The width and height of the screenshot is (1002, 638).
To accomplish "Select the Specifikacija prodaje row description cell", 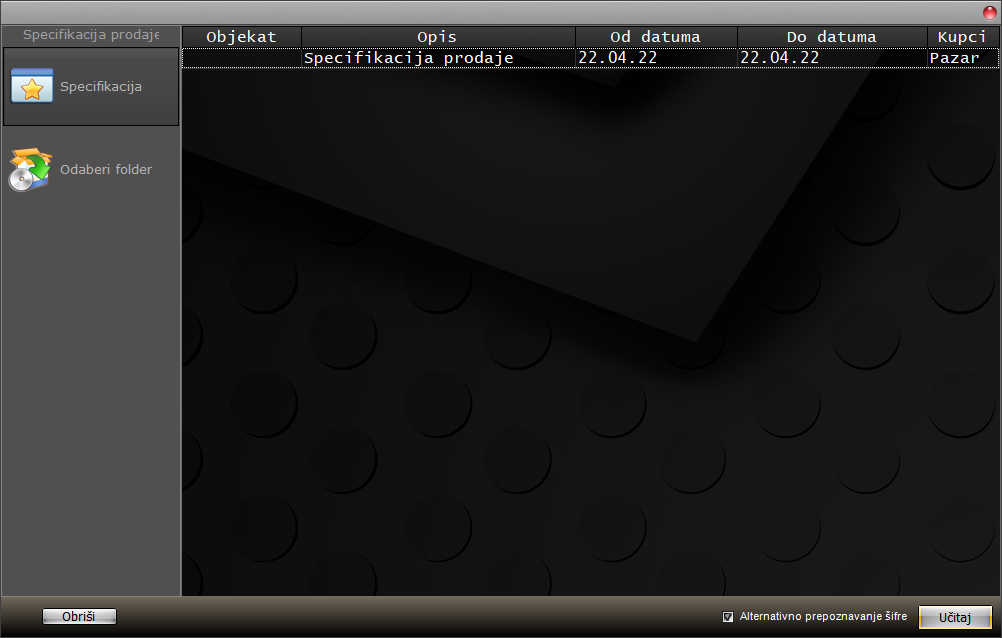I will point(438,58).
